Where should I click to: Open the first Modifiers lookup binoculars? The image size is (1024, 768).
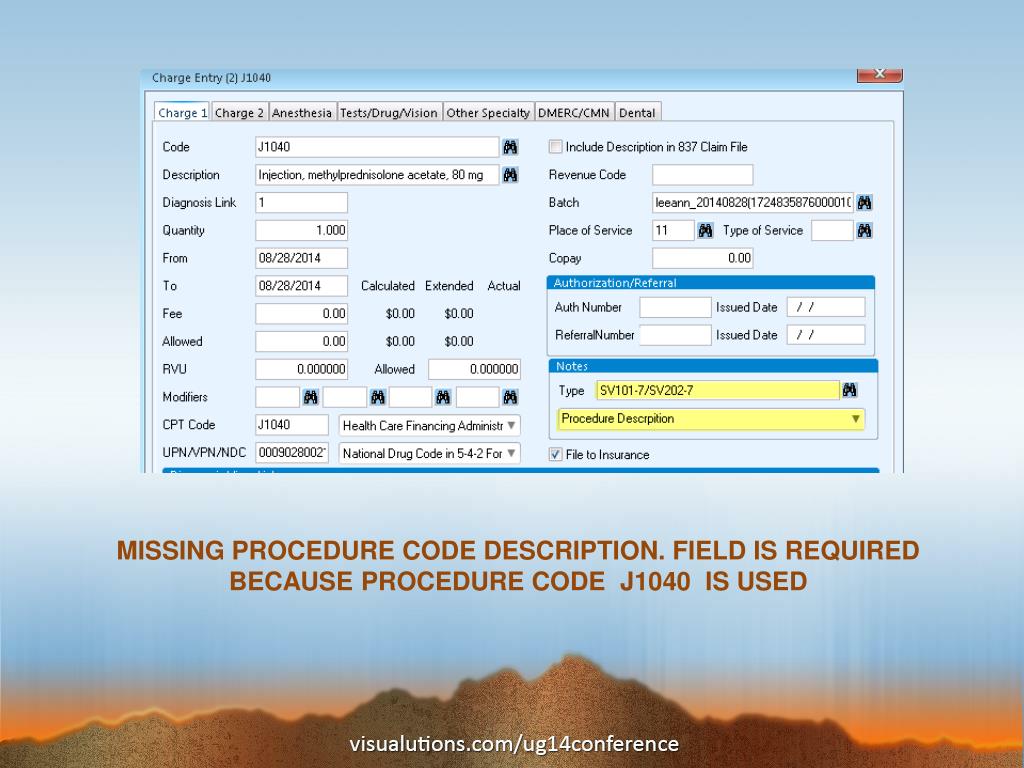[311, 396]
